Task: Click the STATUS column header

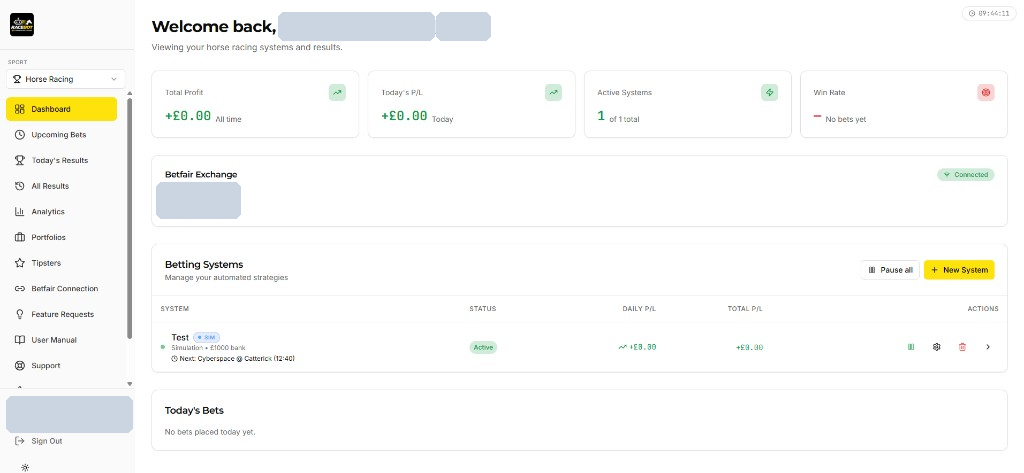Action: pos(483,309)
